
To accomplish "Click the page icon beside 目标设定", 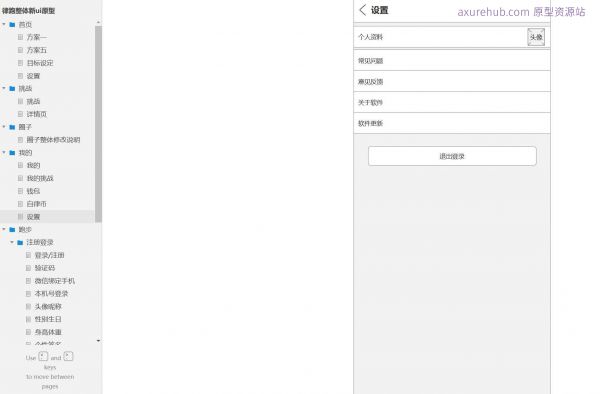I will tap(21, 63).
